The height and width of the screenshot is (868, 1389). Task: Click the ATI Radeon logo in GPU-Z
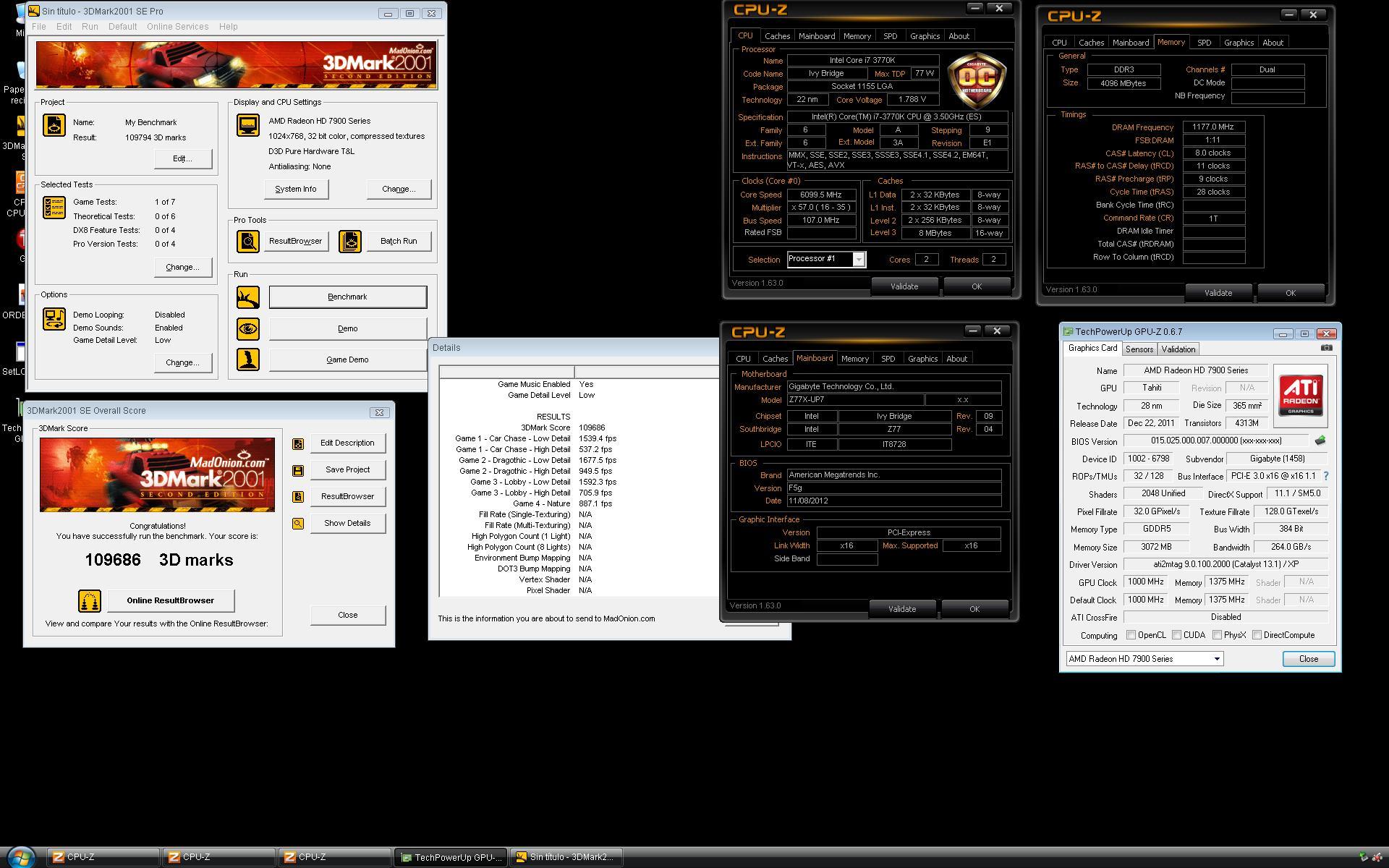click(x=1301, y=395)
